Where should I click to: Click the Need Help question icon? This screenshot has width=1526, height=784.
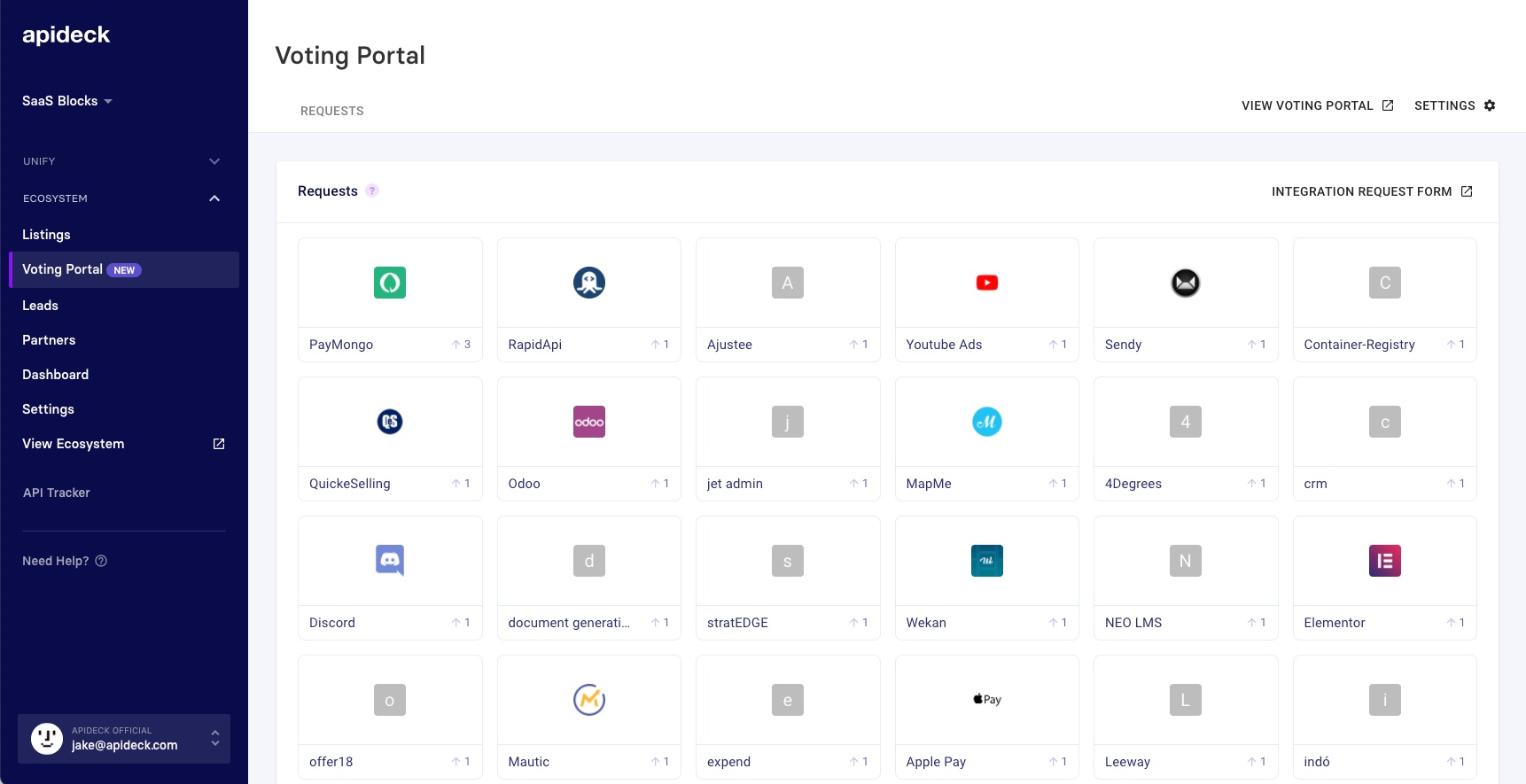click(x=101, y=561)
